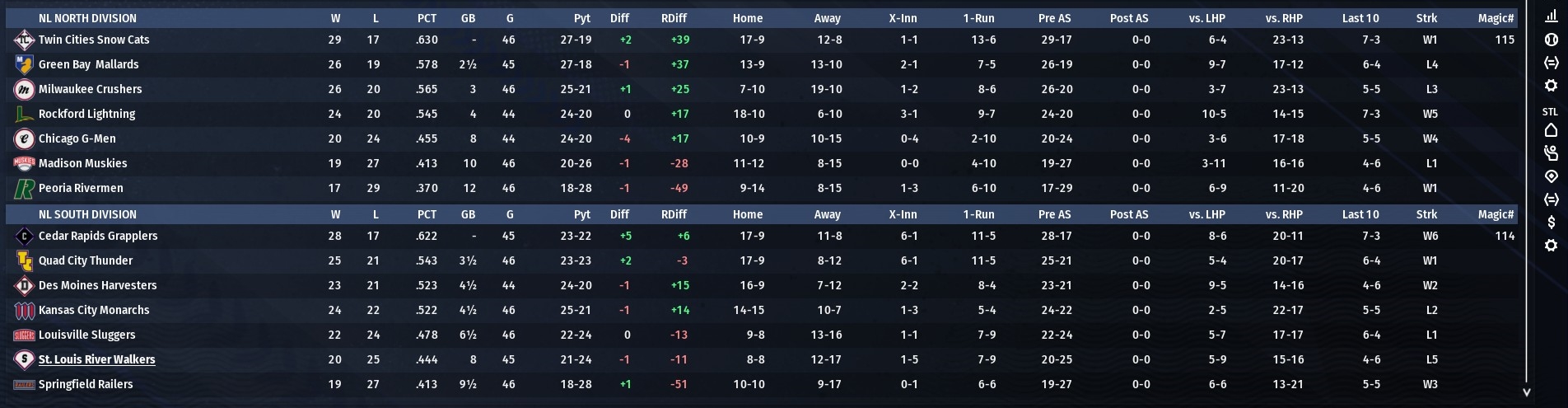Open the St. Louis River Walkers link

click(x=96, y=359)
